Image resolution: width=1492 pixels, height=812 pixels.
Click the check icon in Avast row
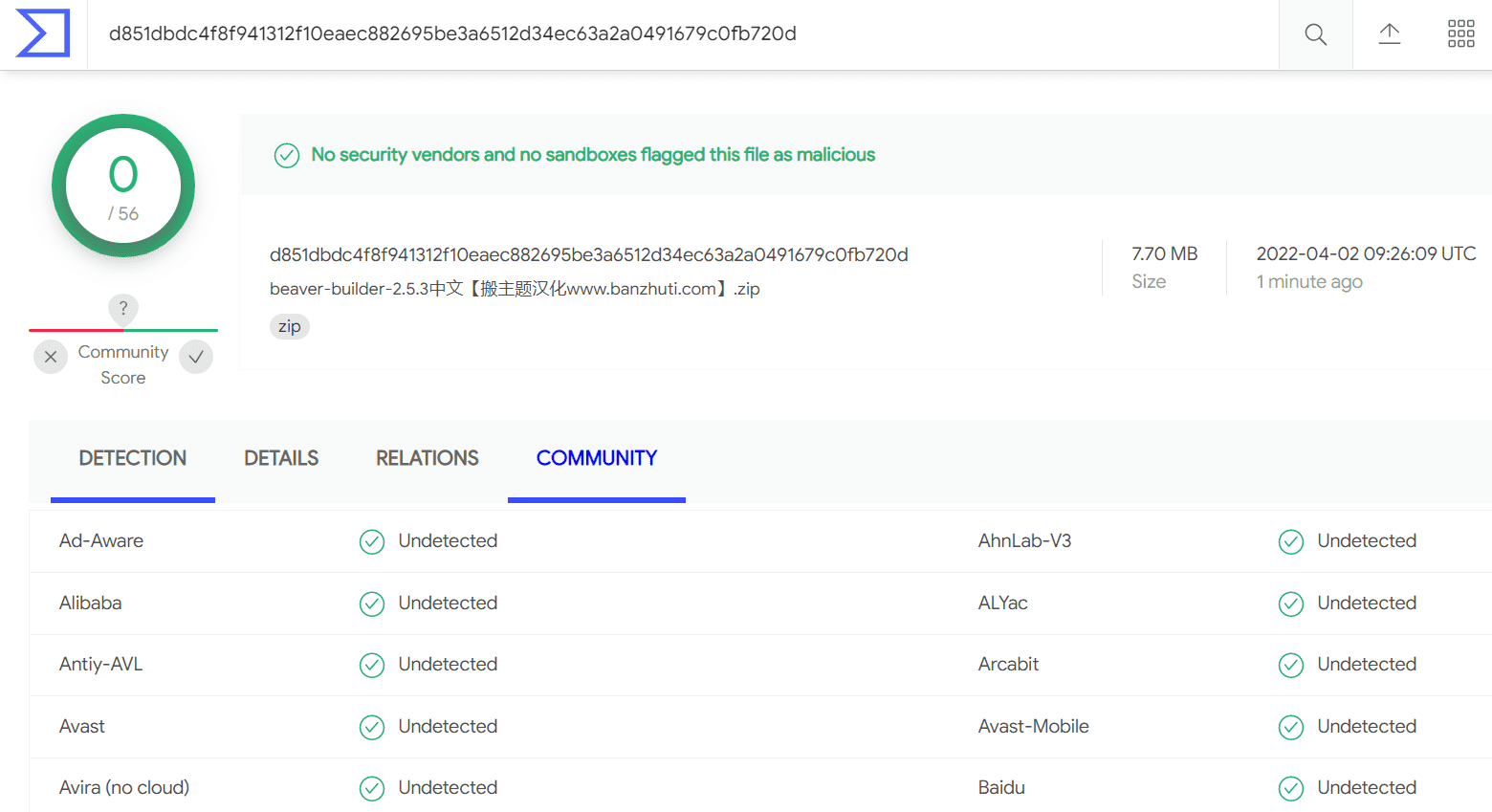[372, 727]
